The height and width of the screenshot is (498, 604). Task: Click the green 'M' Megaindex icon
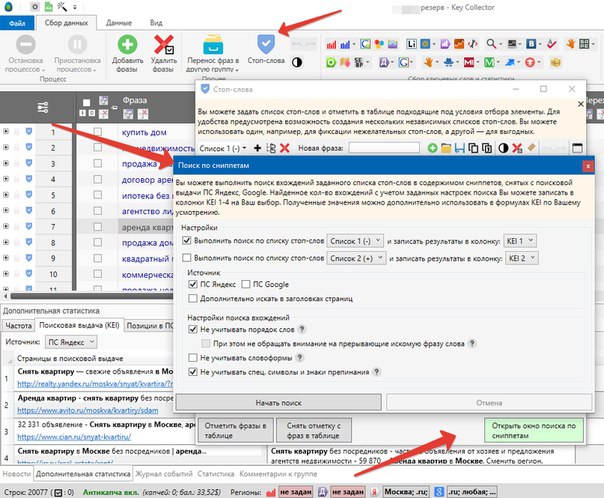pyautogui.click(x=489, y=62)
